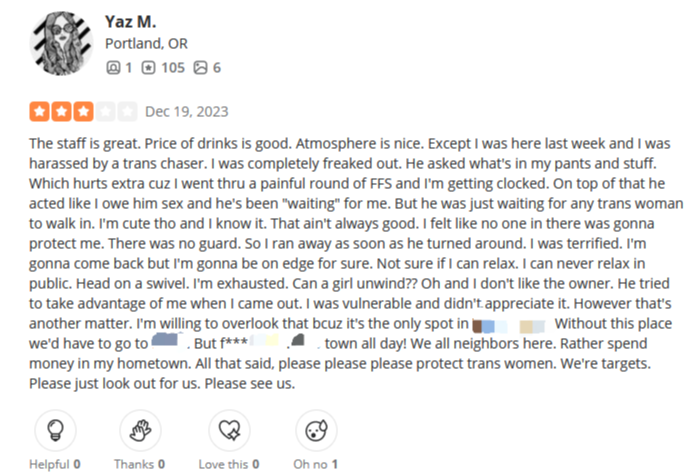Click the Oh no 1 label
The image size is (697, 473).
[315, 465]
